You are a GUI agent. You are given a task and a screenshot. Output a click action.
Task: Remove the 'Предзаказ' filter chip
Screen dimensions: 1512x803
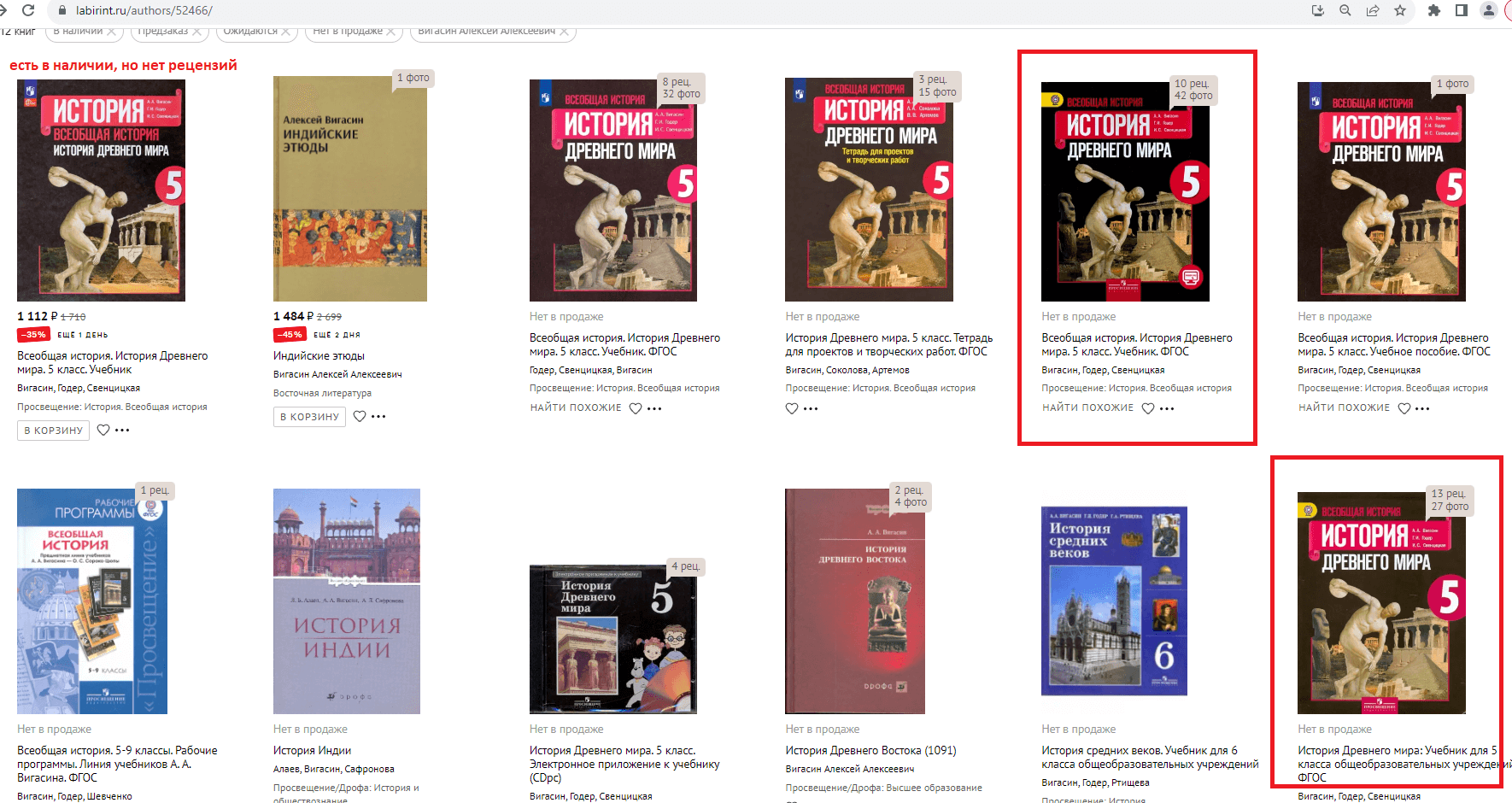coord(196,32)
